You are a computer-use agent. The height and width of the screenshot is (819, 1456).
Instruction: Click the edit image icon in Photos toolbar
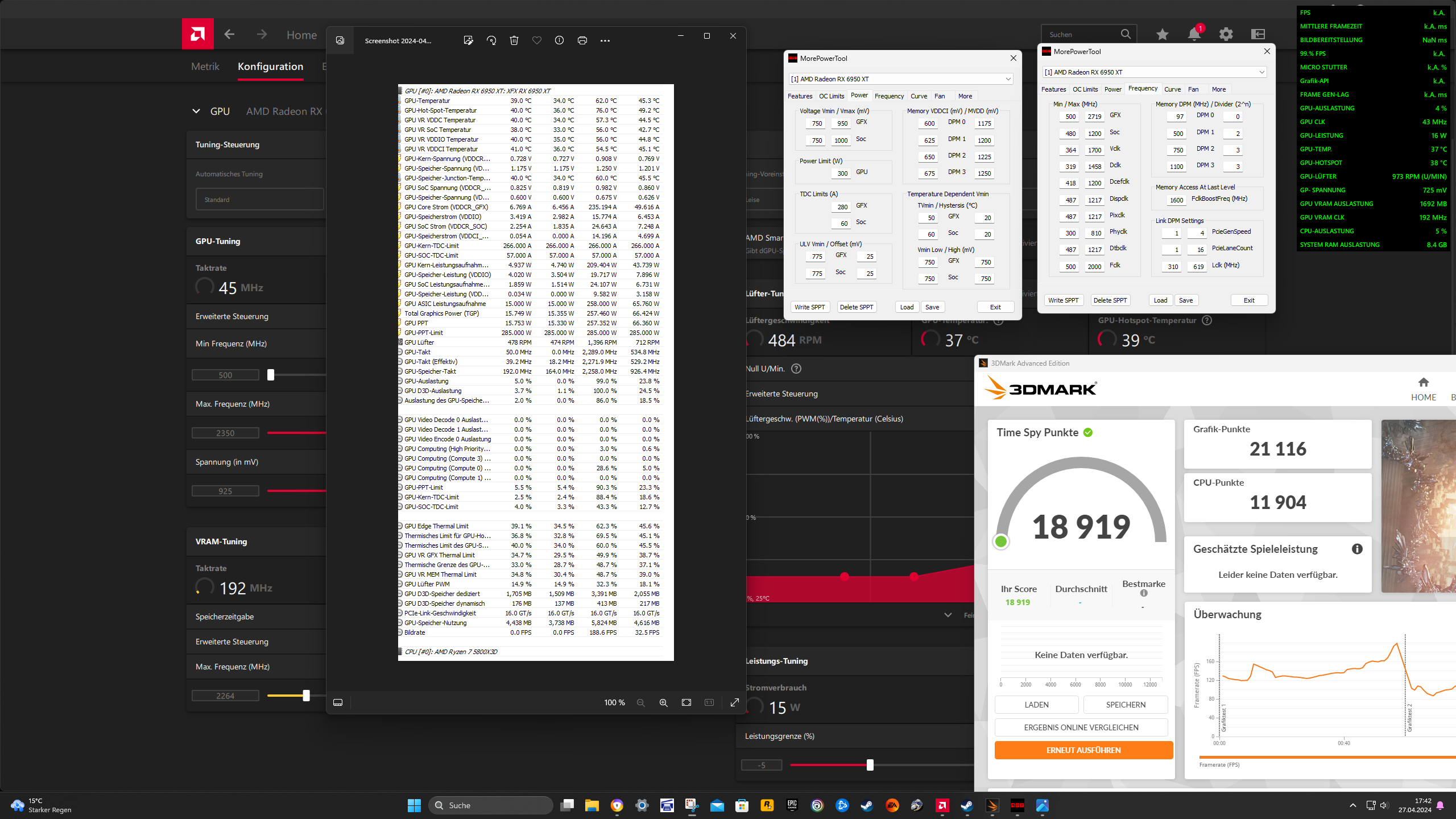pos(468,40)
